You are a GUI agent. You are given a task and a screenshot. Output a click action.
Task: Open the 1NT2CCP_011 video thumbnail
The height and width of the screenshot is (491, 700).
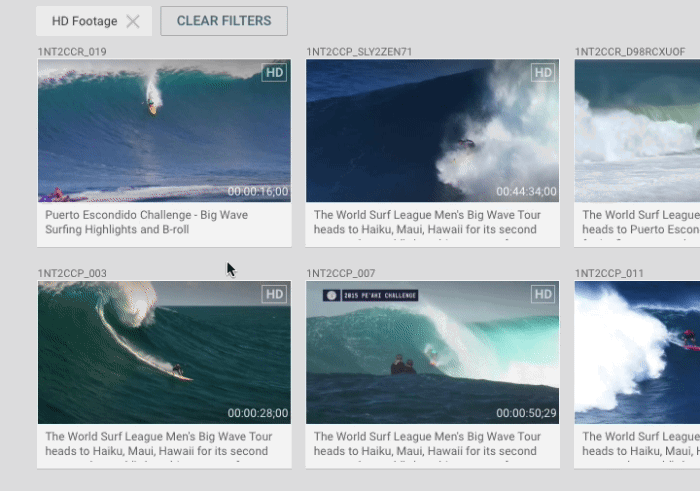coord(638,352)
